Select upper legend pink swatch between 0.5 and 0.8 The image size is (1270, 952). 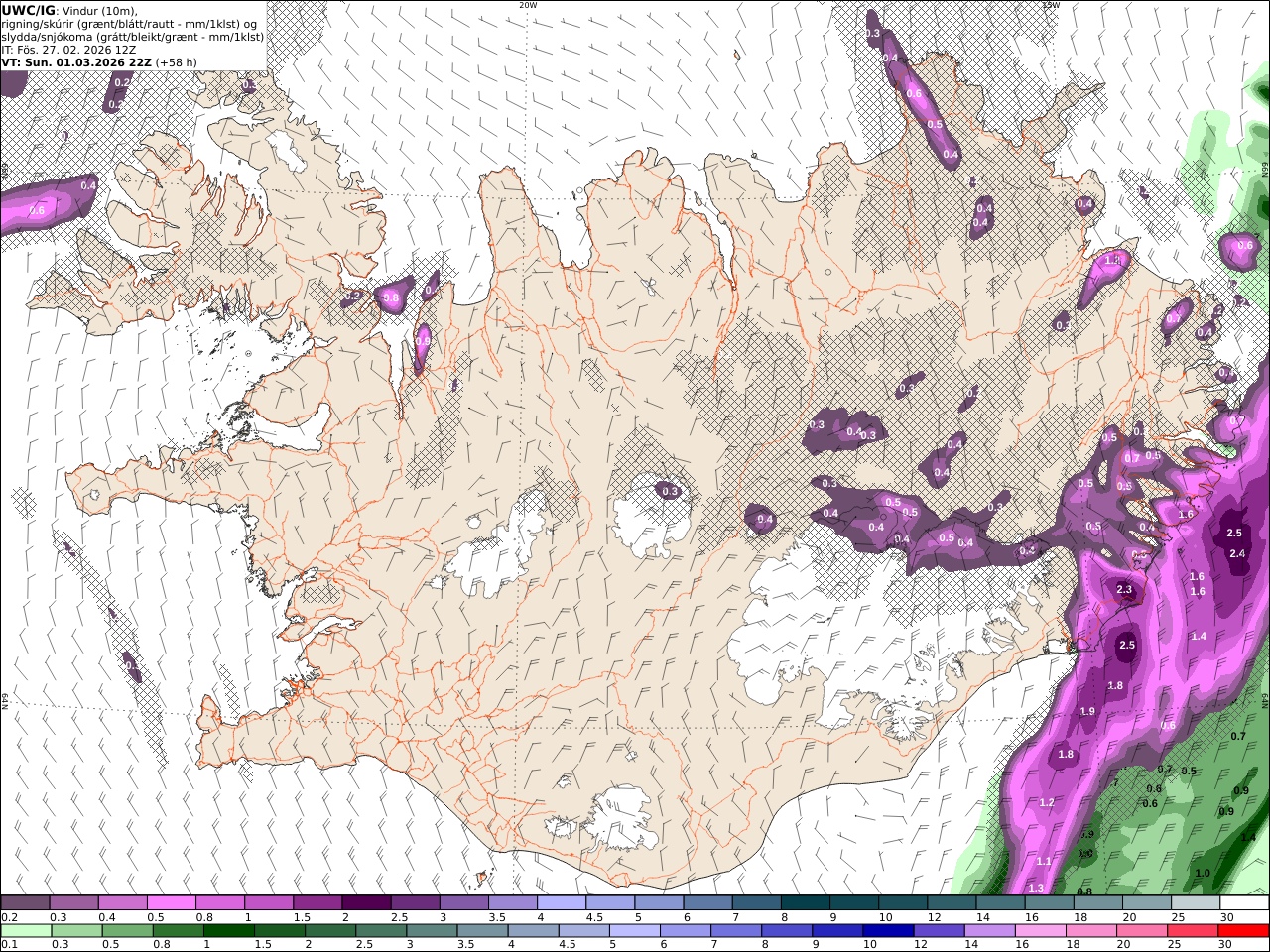pyautogui.click(x=172, y=903)
